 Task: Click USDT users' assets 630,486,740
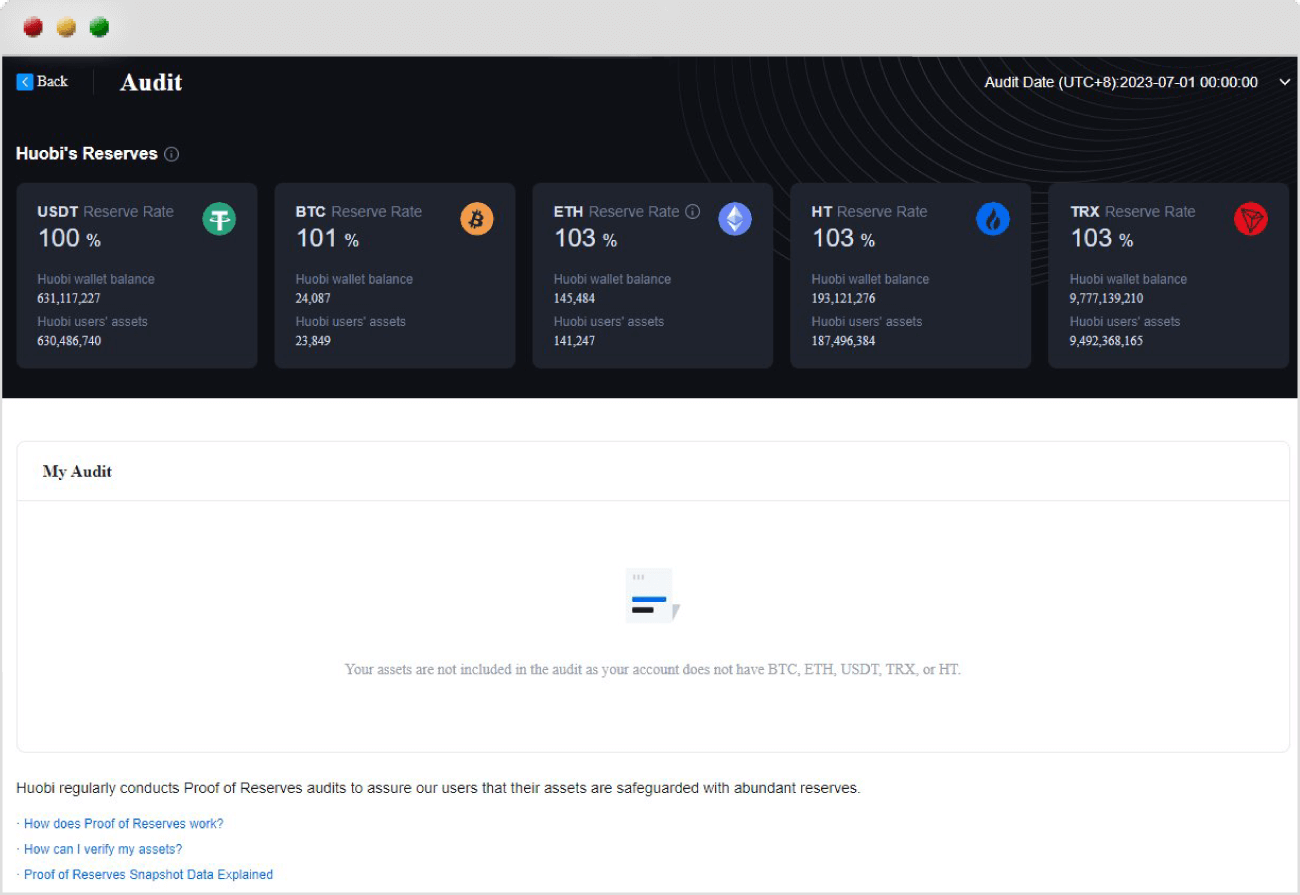pos(69,340)
